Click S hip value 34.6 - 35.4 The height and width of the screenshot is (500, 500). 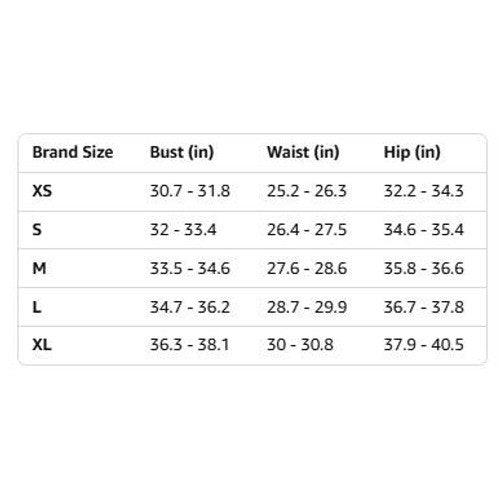[x=424, y=230]
